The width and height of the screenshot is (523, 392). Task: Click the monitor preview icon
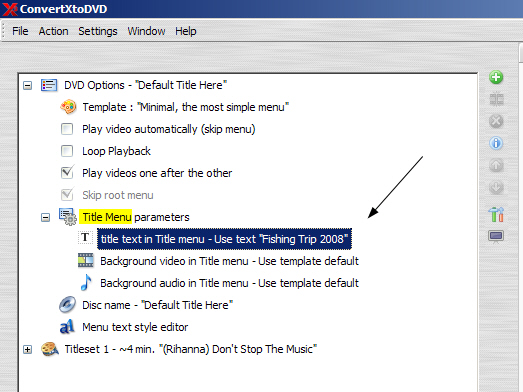(496, 237)
